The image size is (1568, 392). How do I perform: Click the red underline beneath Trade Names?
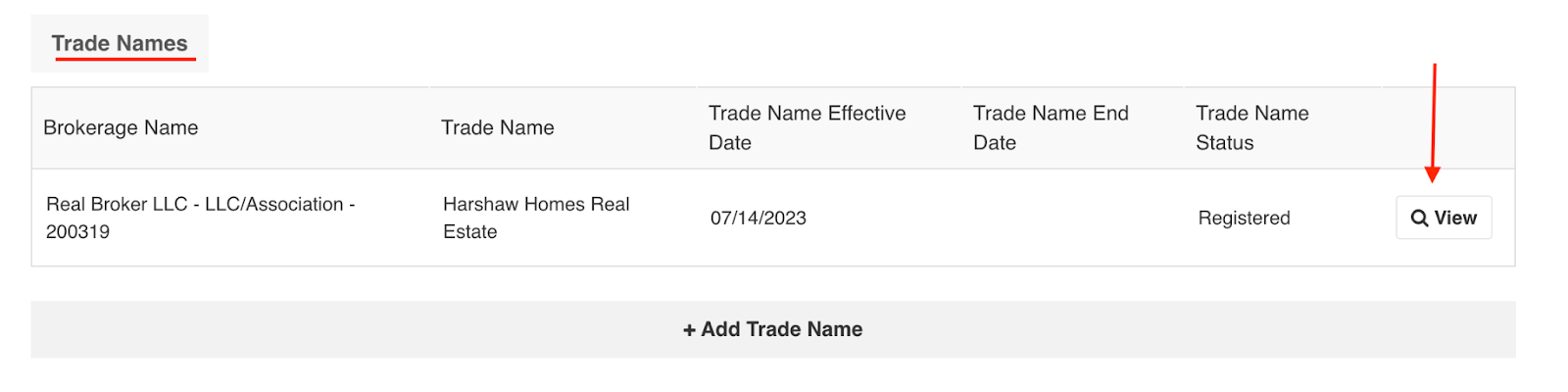124,60
